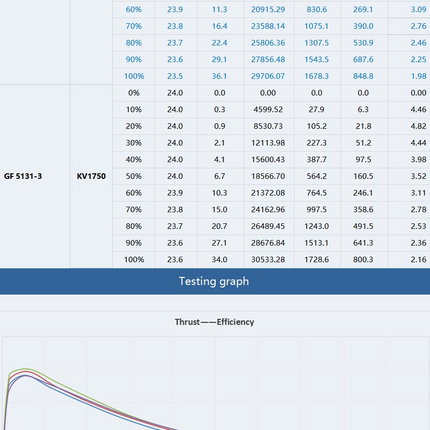Click the power value 800.3

point(363,259)
